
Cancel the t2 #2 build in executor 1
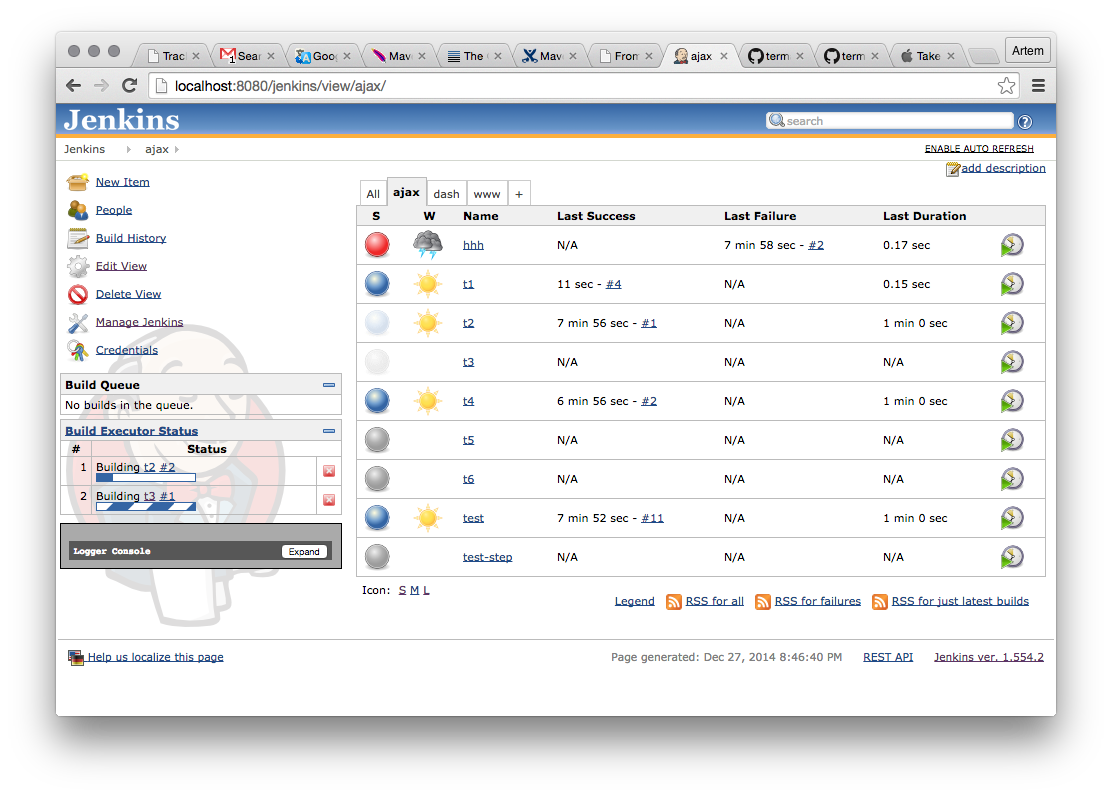(x=329, y=471)
